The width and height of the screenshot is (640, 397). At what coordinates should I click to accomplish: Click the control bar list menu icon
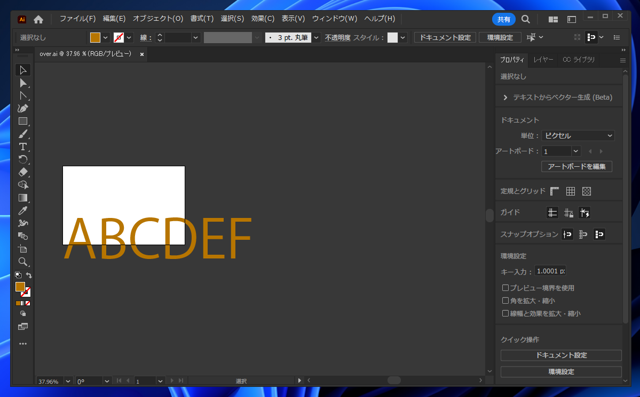(x=617, y=38)
